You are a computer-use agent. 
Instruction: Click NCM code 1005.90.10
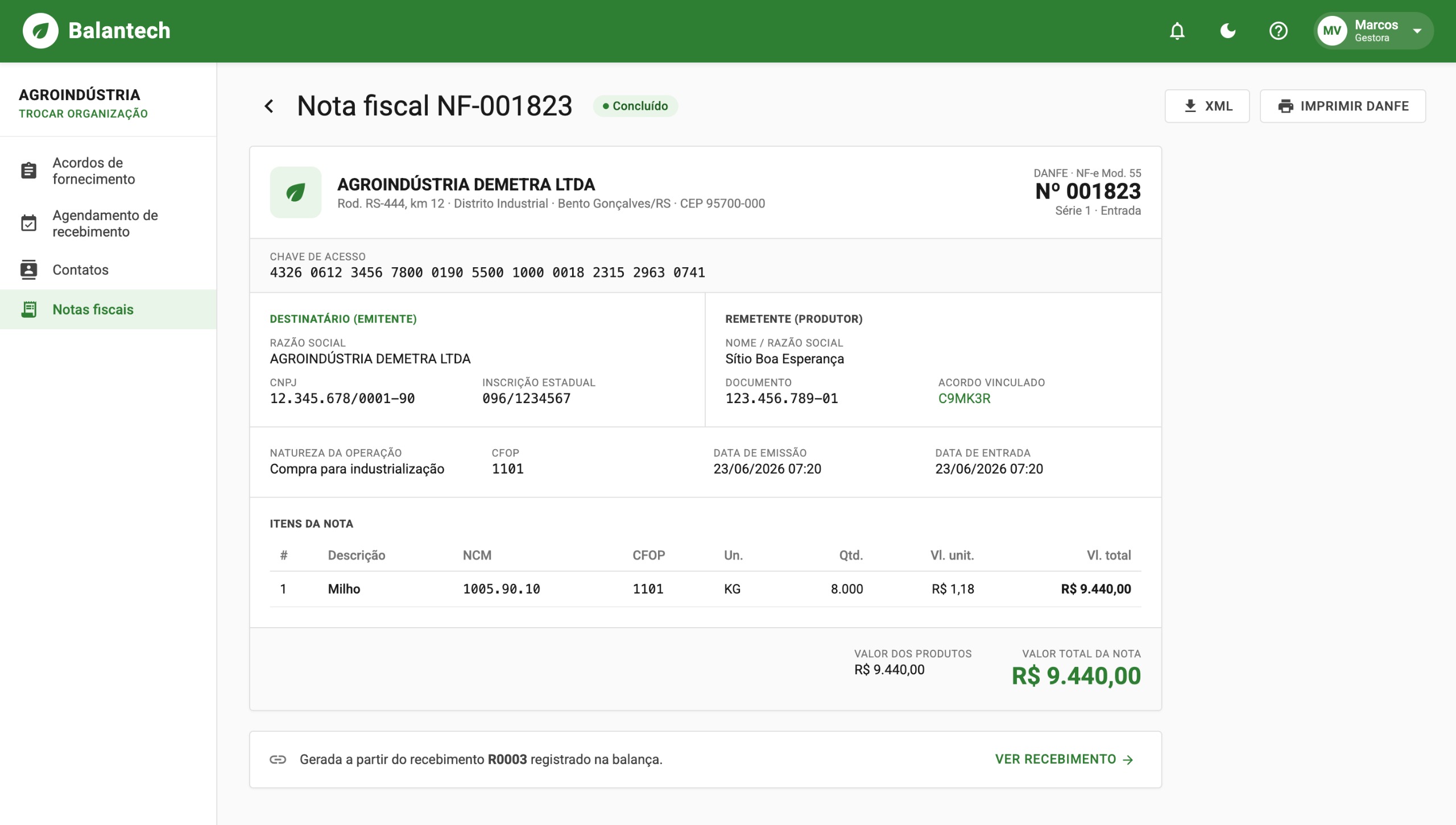[501, 589]
